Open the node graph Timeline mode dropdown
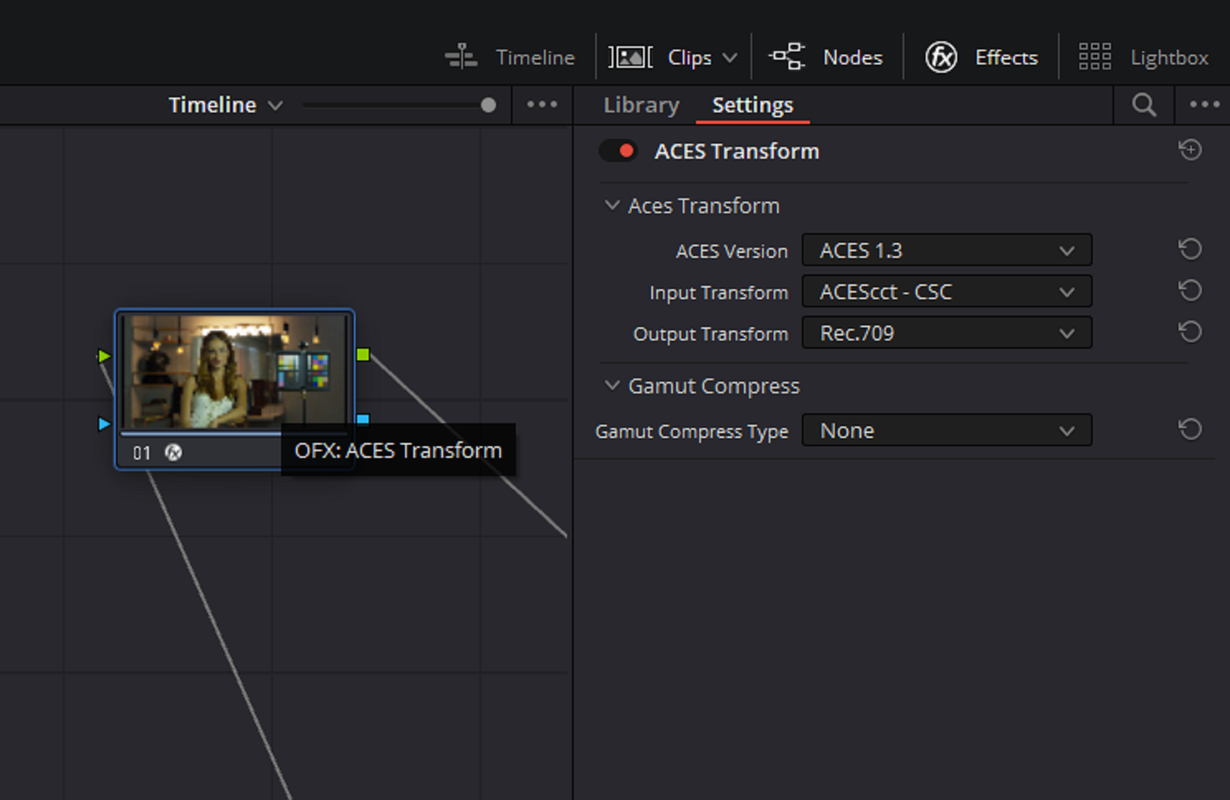 click(225, 105)
